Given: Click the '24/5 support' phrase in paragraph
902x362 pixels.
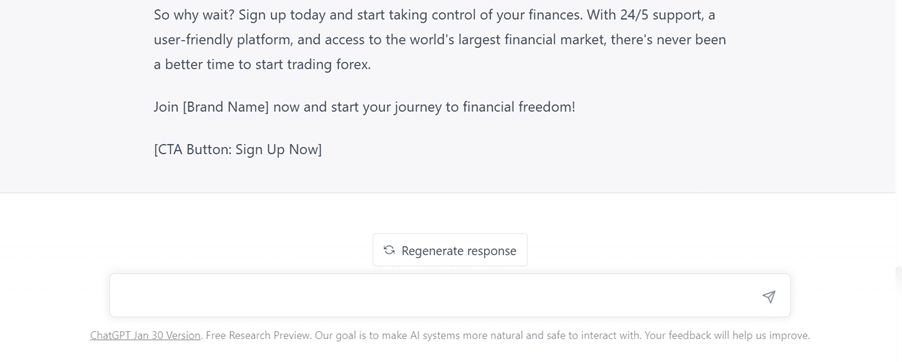Looking at the screenshot, I should tap(662, 15).
